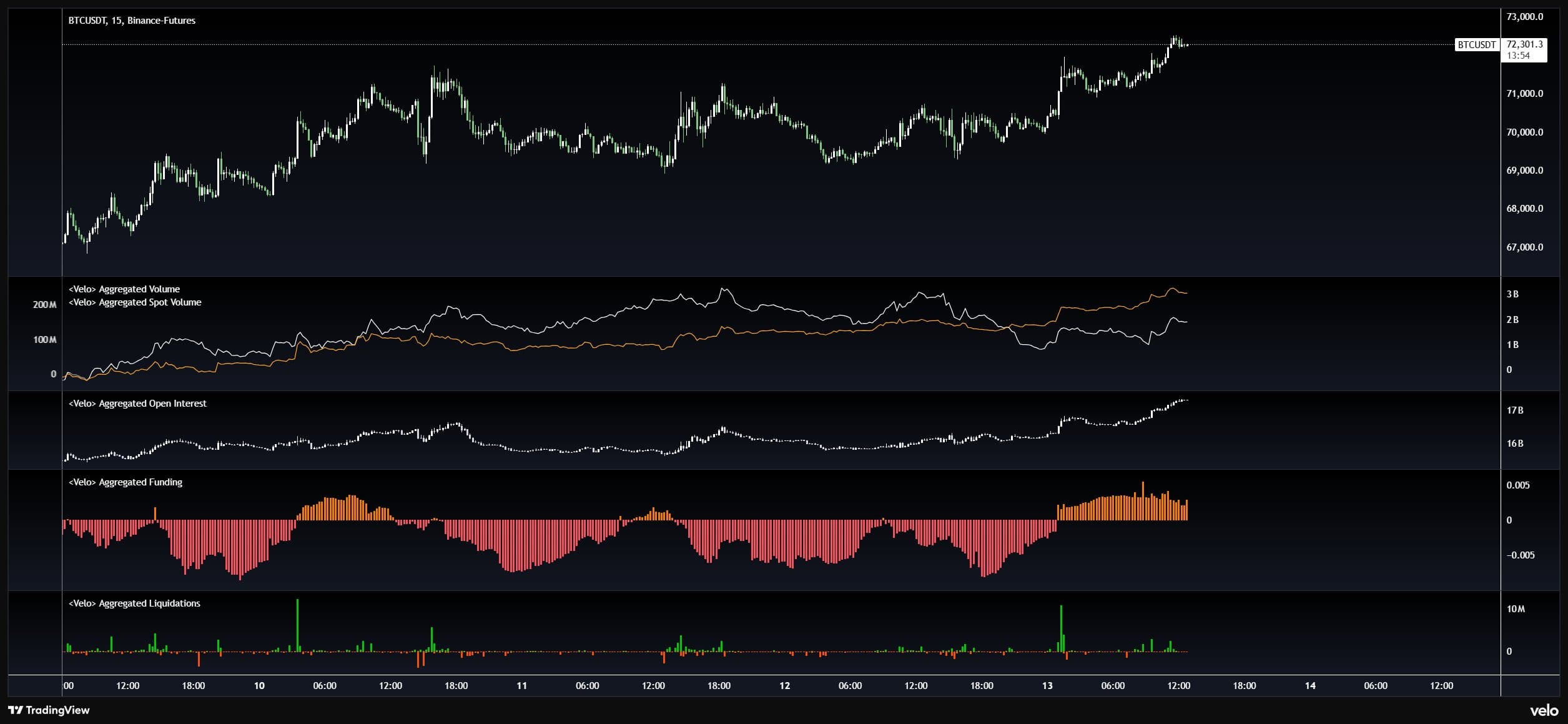Select the Aggregated Spot Volume indicator label
The width and height of the screenshot is (1568, 724).
pos(135,302)
